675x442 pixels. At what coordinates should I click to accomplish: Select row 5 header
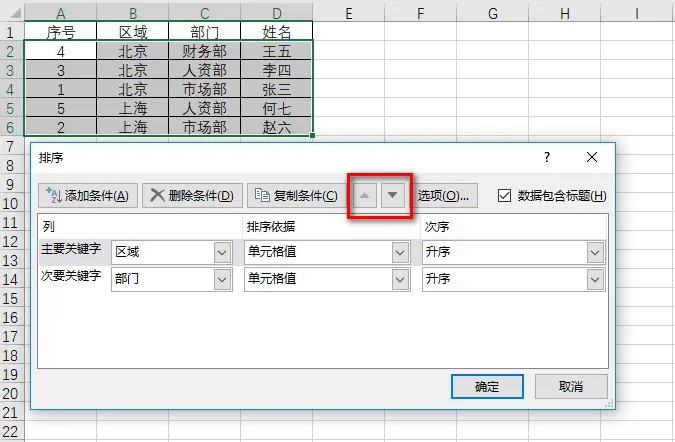tap(12, 108)
